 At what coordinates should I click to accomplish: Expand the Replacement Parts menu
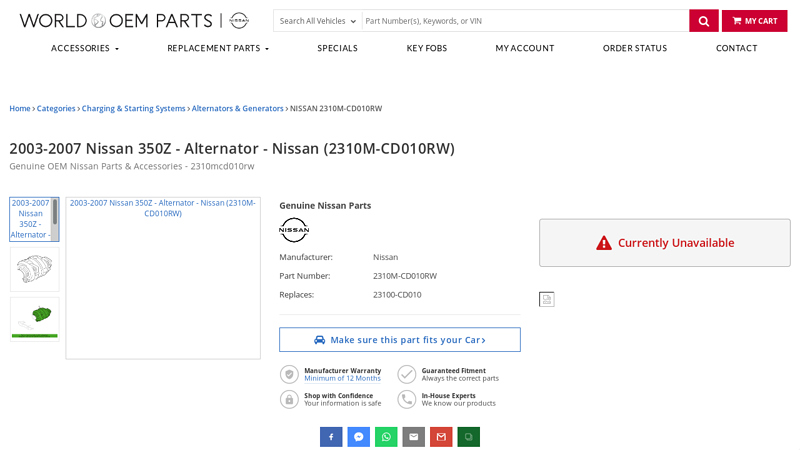(x=218, y=48)
